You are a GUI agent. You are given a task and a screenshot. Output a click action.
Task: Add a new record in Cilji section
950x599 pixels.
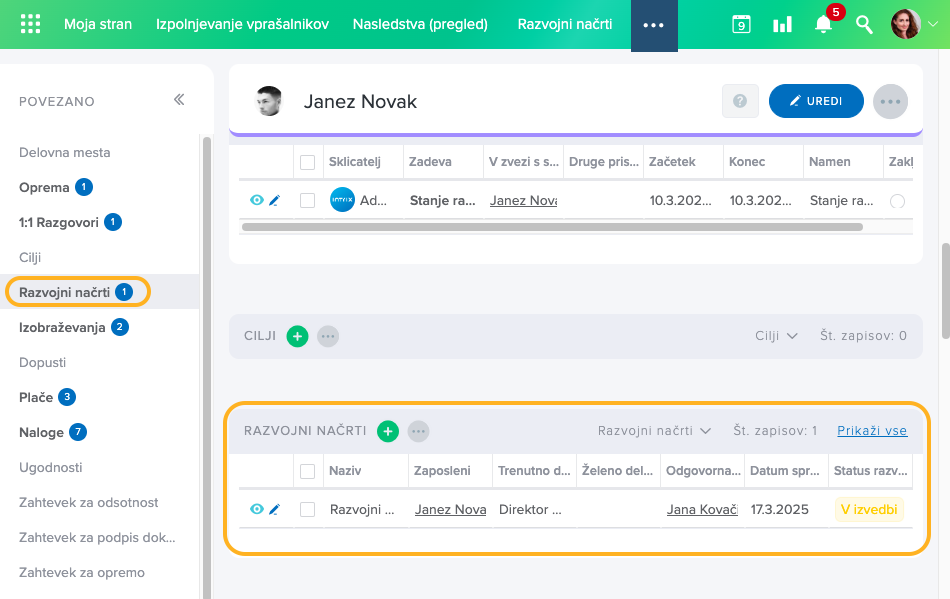click(297, 336)
